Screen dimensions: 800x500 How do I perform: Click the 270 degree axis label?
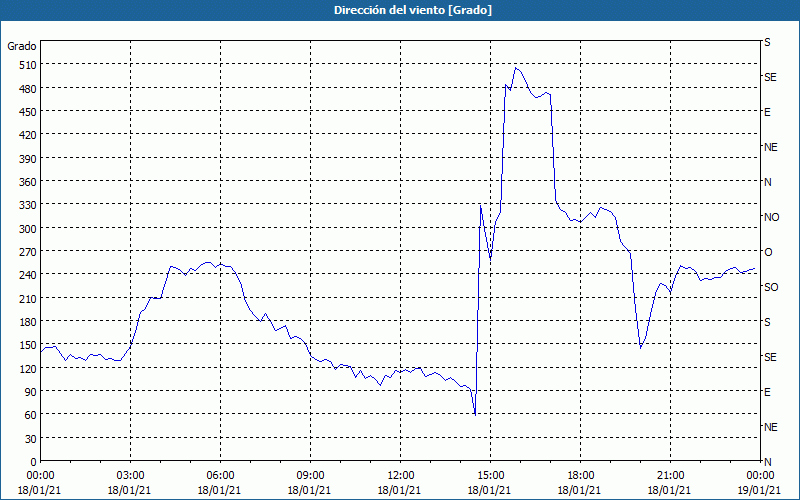[x=27, y=252]
